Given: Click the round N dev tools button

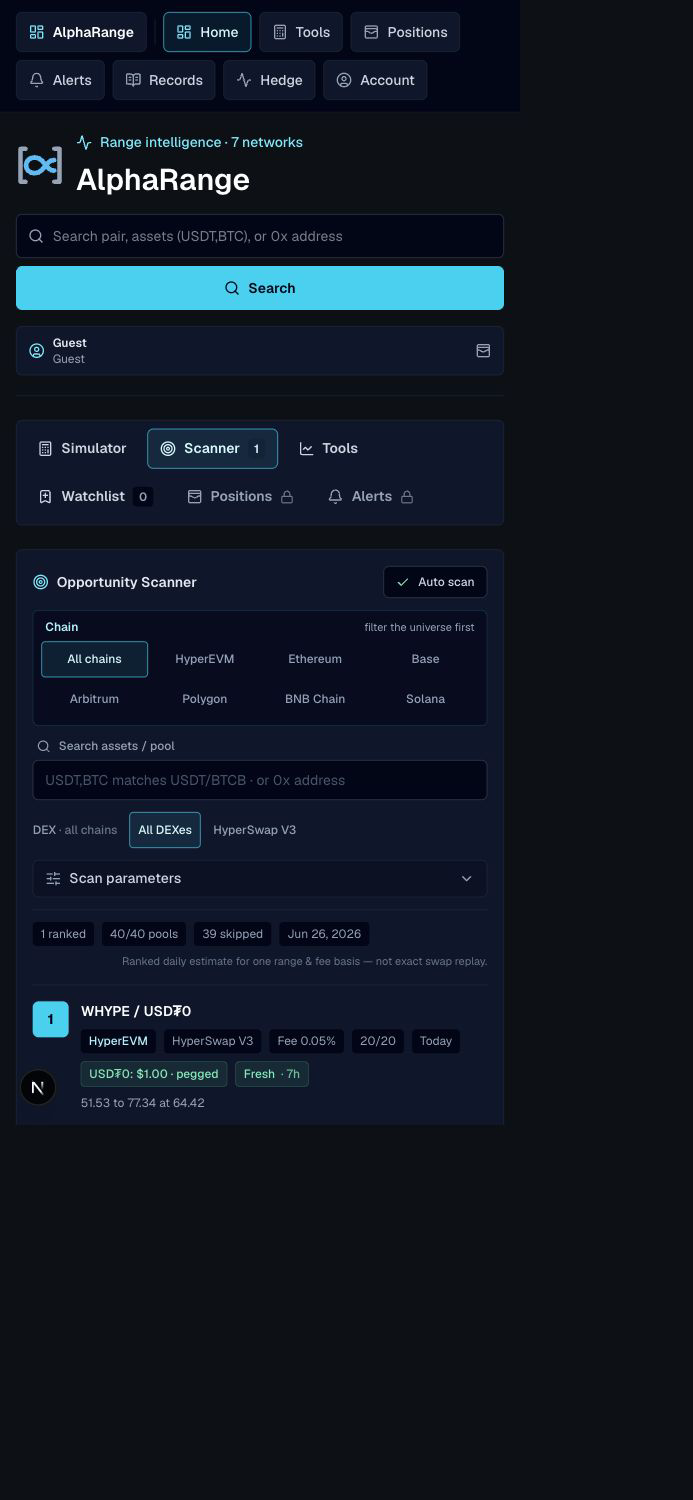Looking at the screenshot, I should 38,1087.
